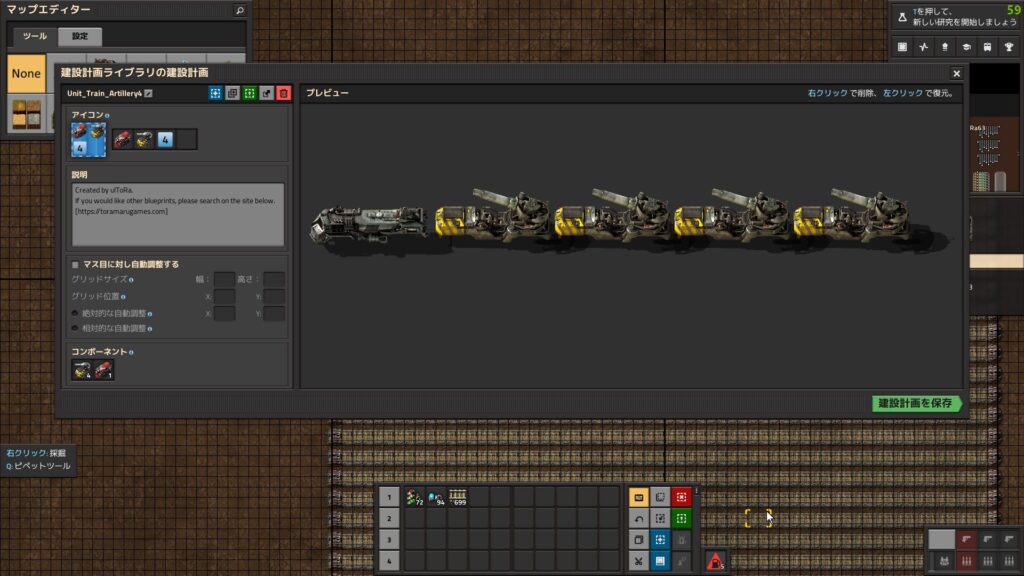Click the grey selection-box shortcut beside blueprint library

pos(660,497)
